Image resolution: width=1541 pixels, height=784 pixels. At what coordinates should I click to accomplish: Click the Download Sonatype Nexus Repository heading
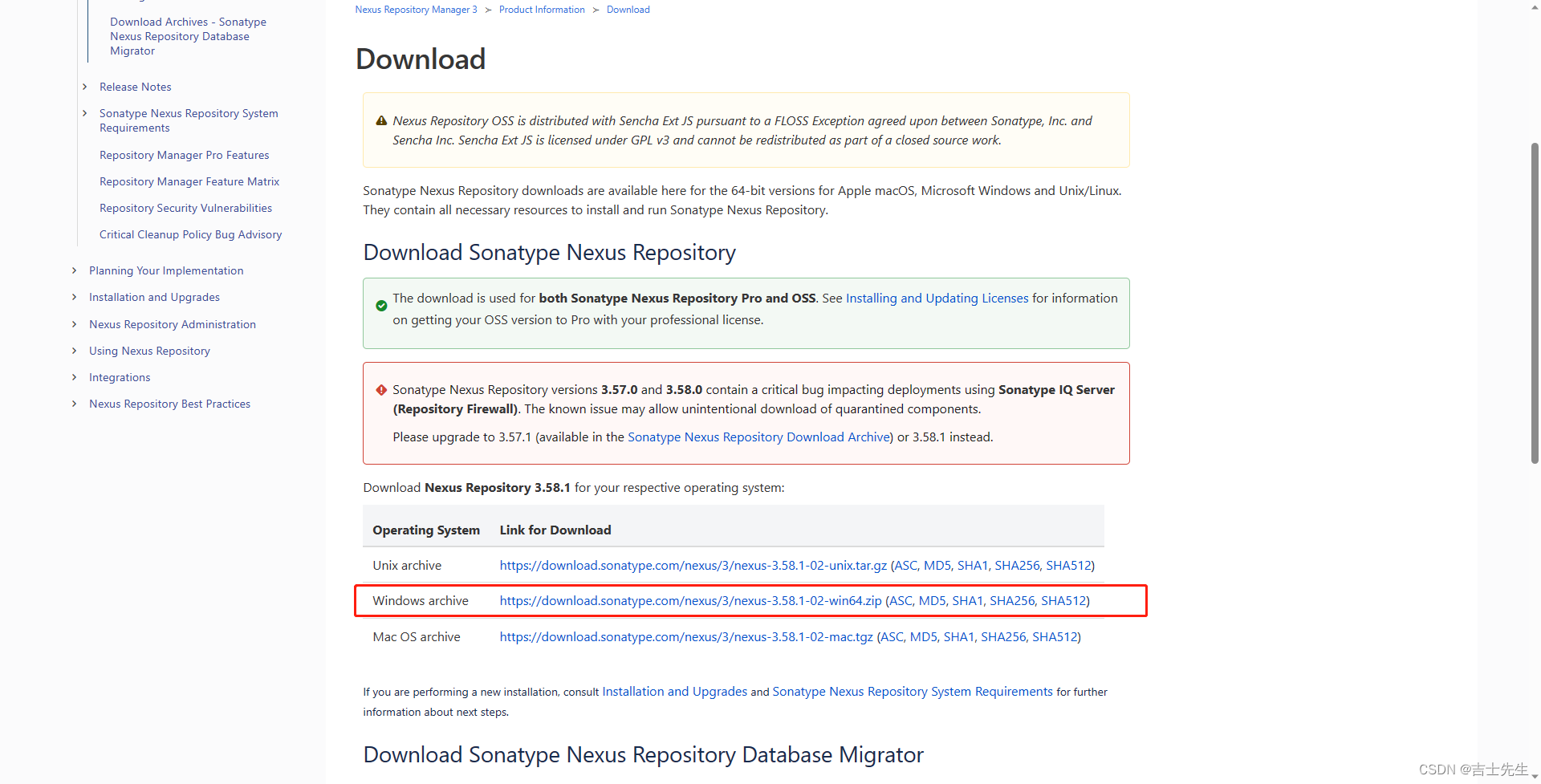tap(550, 252)
